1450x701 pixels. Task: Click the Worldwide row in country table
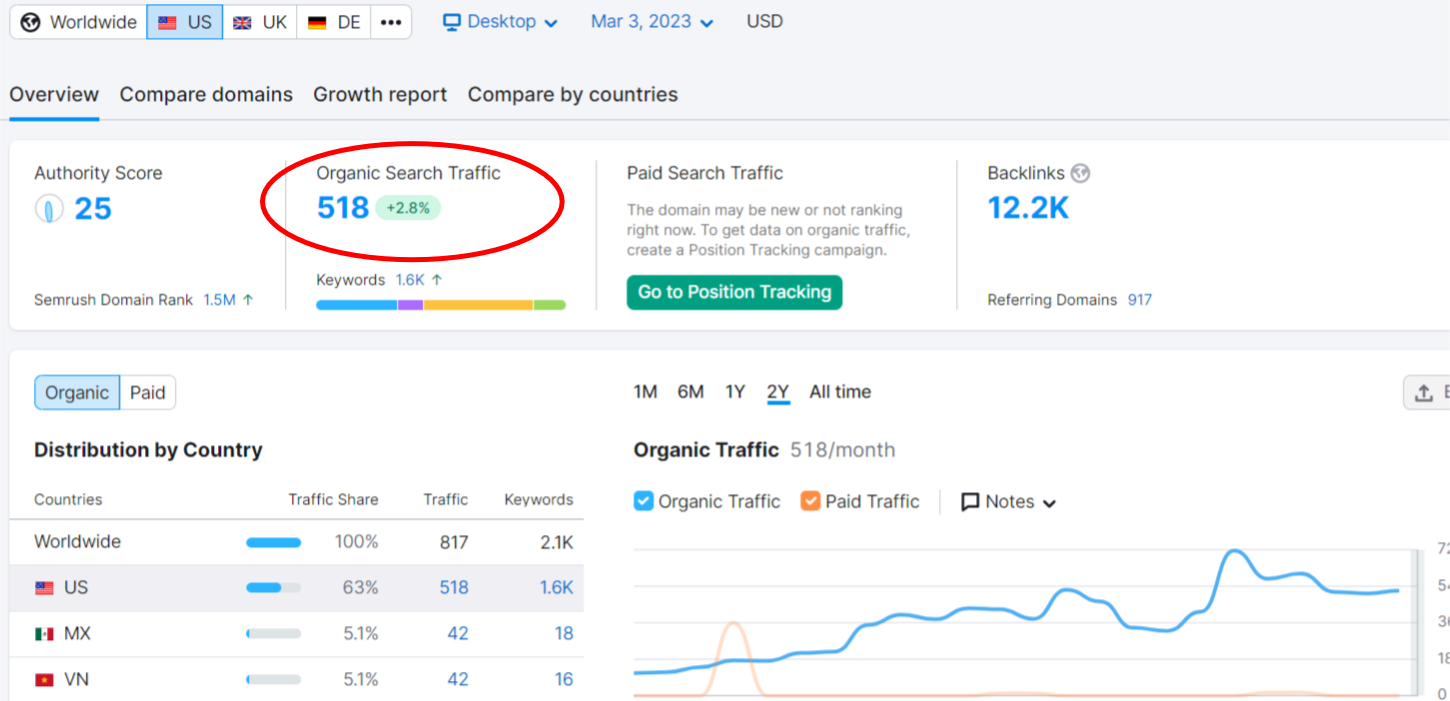click(x=297, y=542)
